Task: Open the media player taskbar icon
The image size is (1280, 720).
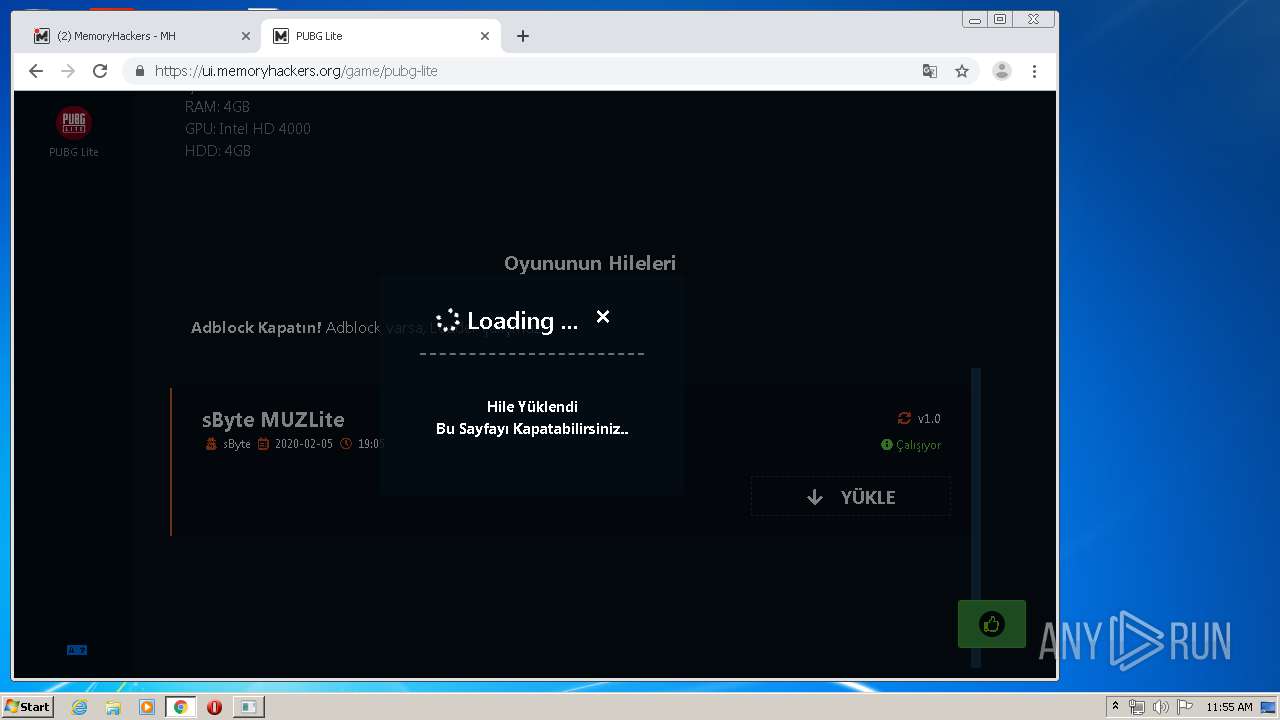Action: pyautogui.click(x=147, y=707)
